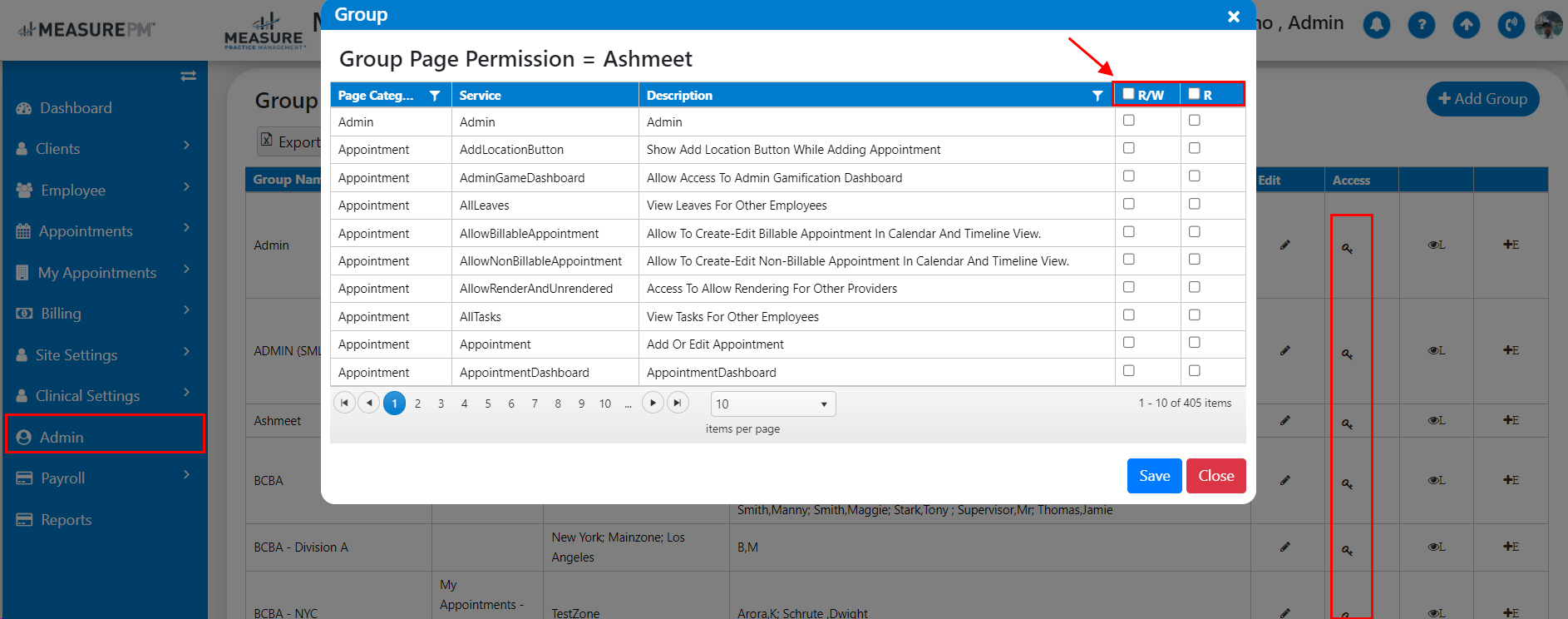The height and width of the screenshot is (619, 1568).
Task: Check the R/W select-all header checkbox
Action: click(x=1128, y=94)
